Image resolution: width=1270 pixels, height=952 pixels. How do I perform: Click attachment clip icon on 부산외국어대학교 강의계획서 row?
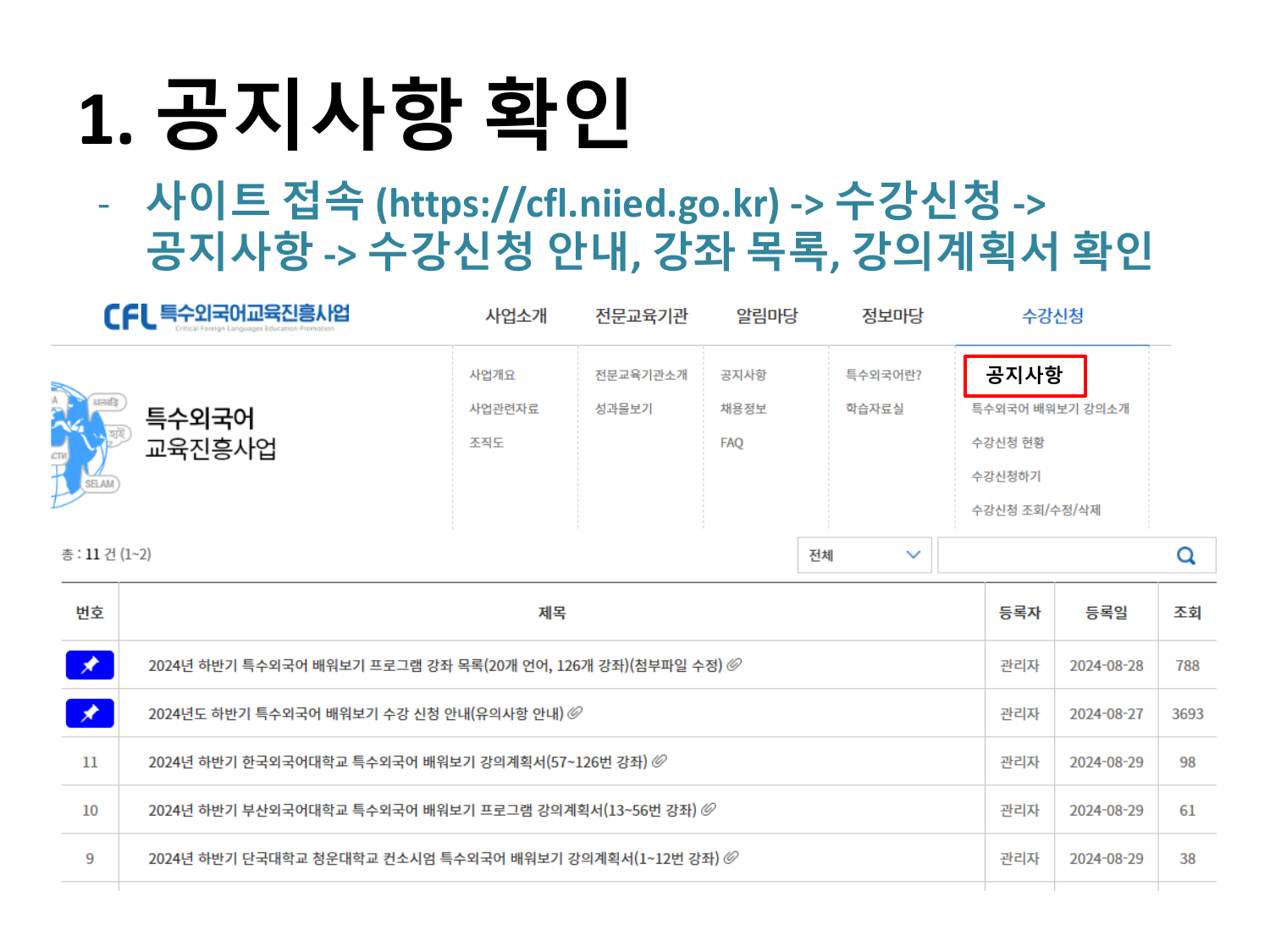tap(709, 810)
